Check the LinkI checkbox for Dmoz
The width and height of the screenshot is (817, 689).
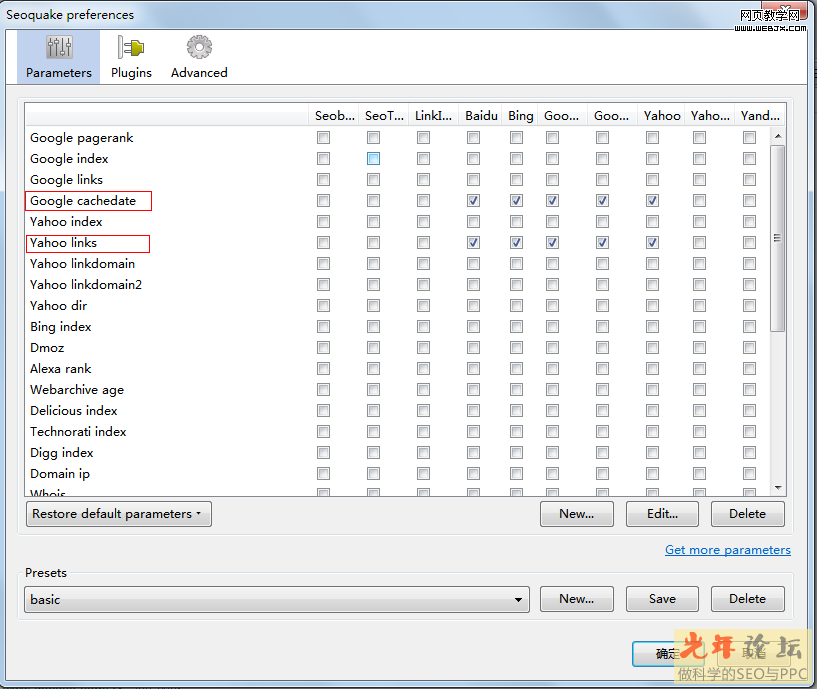423,347
